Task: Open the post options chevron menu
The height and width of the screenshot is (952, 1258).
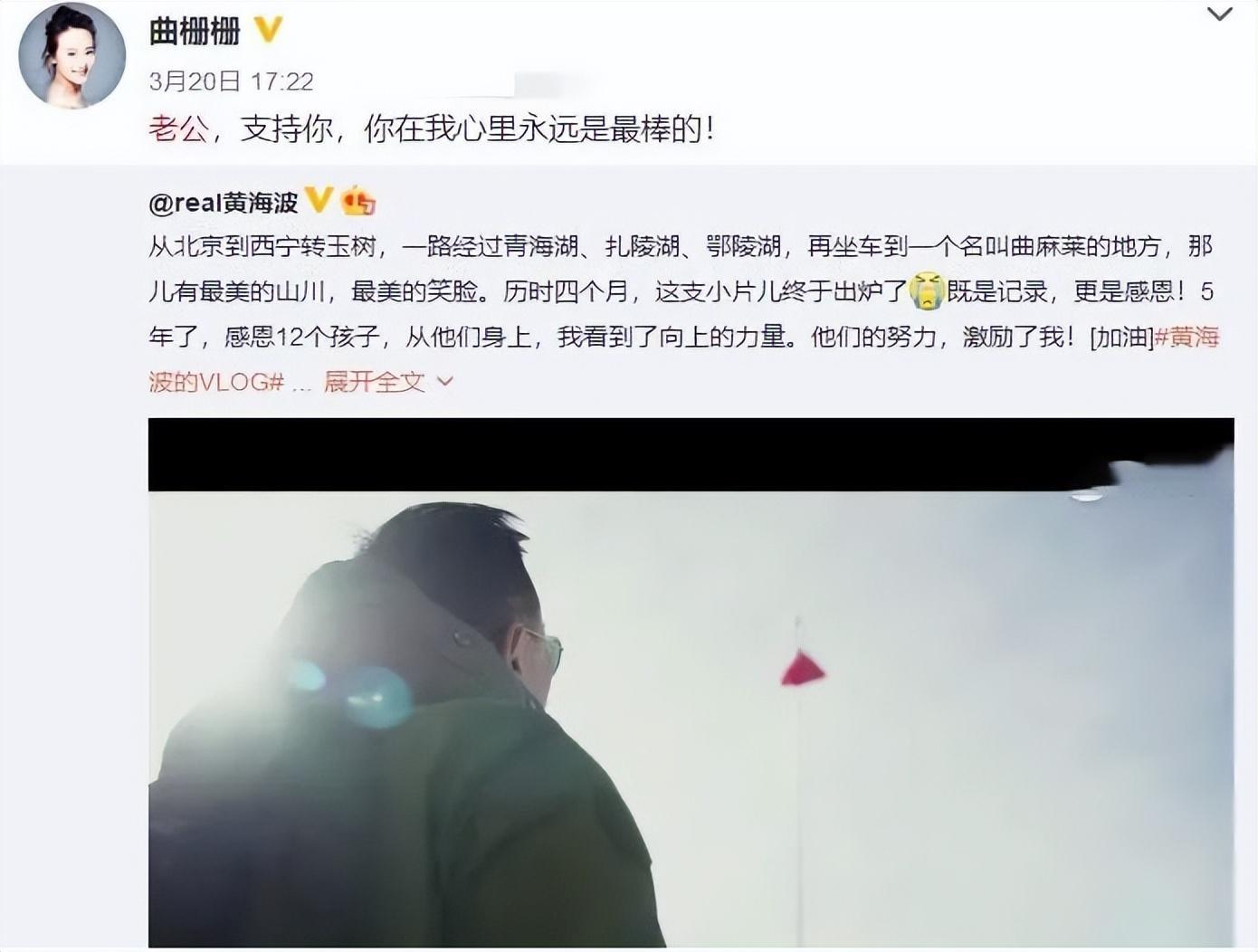Action: click(1220, 14)
